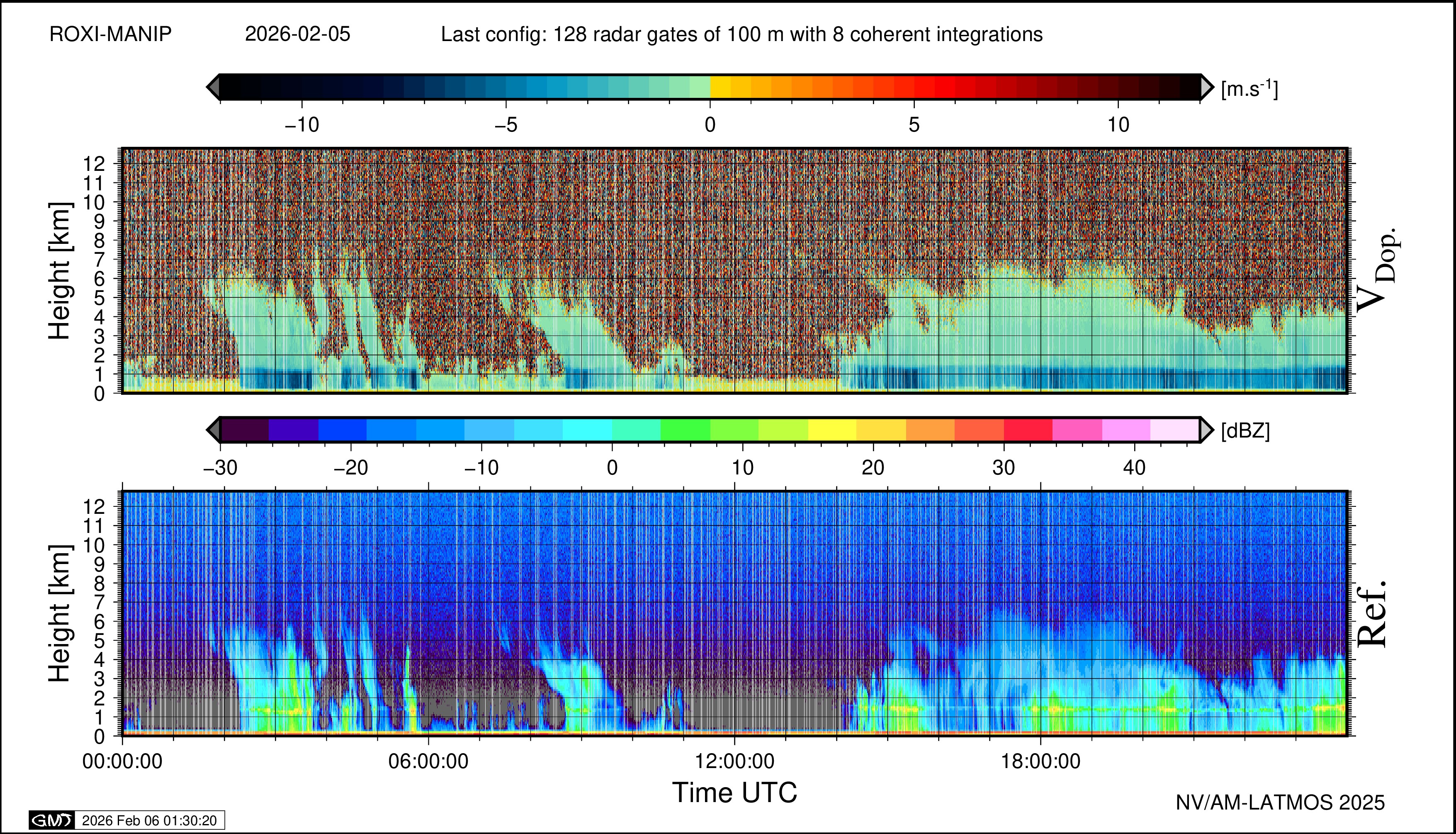Click the 0 m/s point on velocity colorbar
1456x834 pixels.
(x=710, y=87)
